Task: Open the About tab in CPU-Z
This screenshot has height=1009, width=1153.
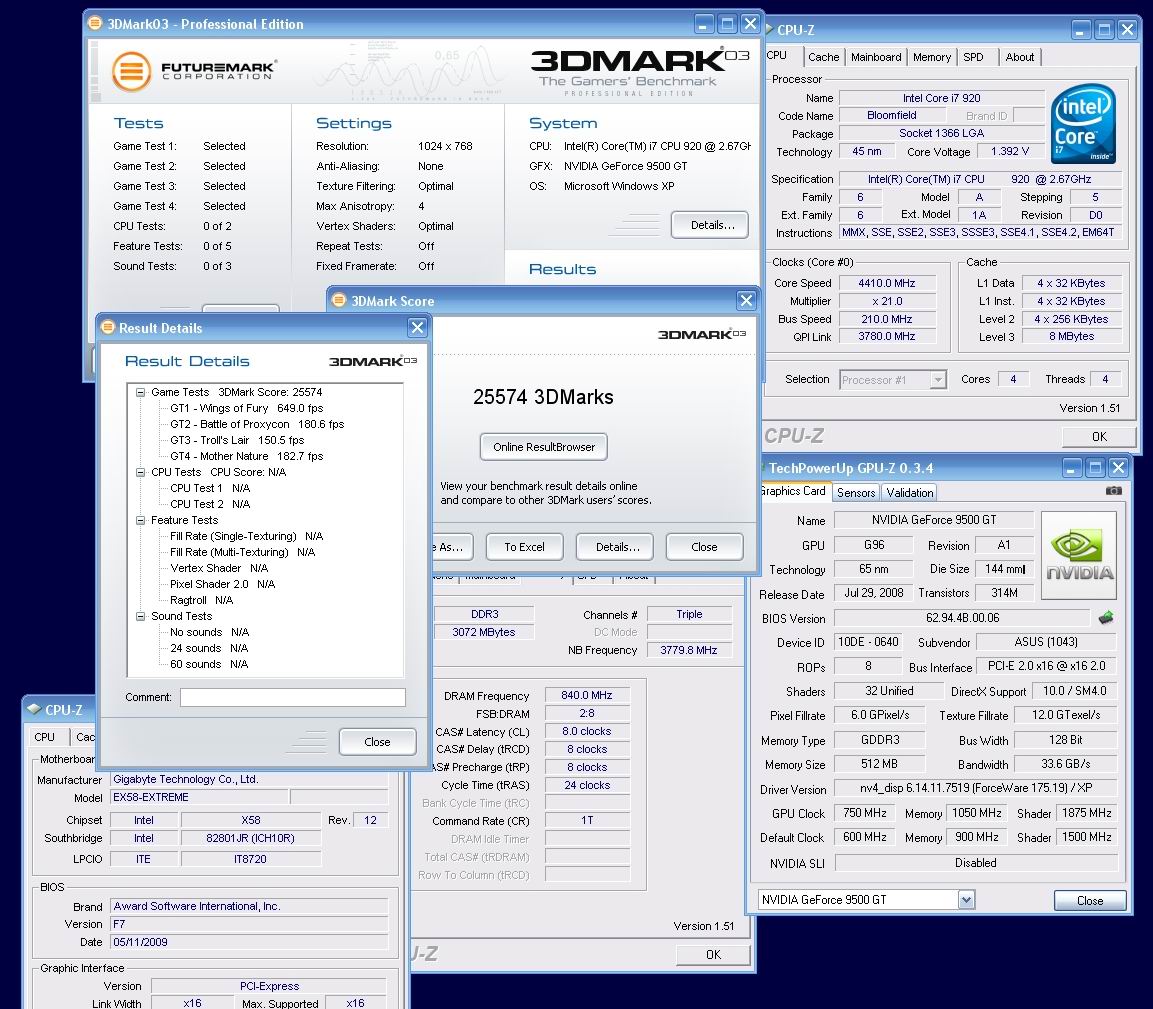Action: 1019,57
